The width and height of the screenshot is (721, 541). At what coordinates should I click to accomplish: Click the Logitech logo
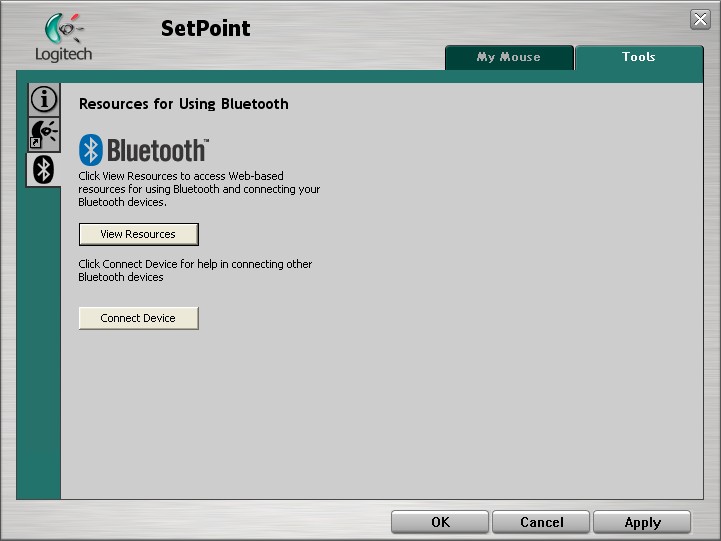64,37
